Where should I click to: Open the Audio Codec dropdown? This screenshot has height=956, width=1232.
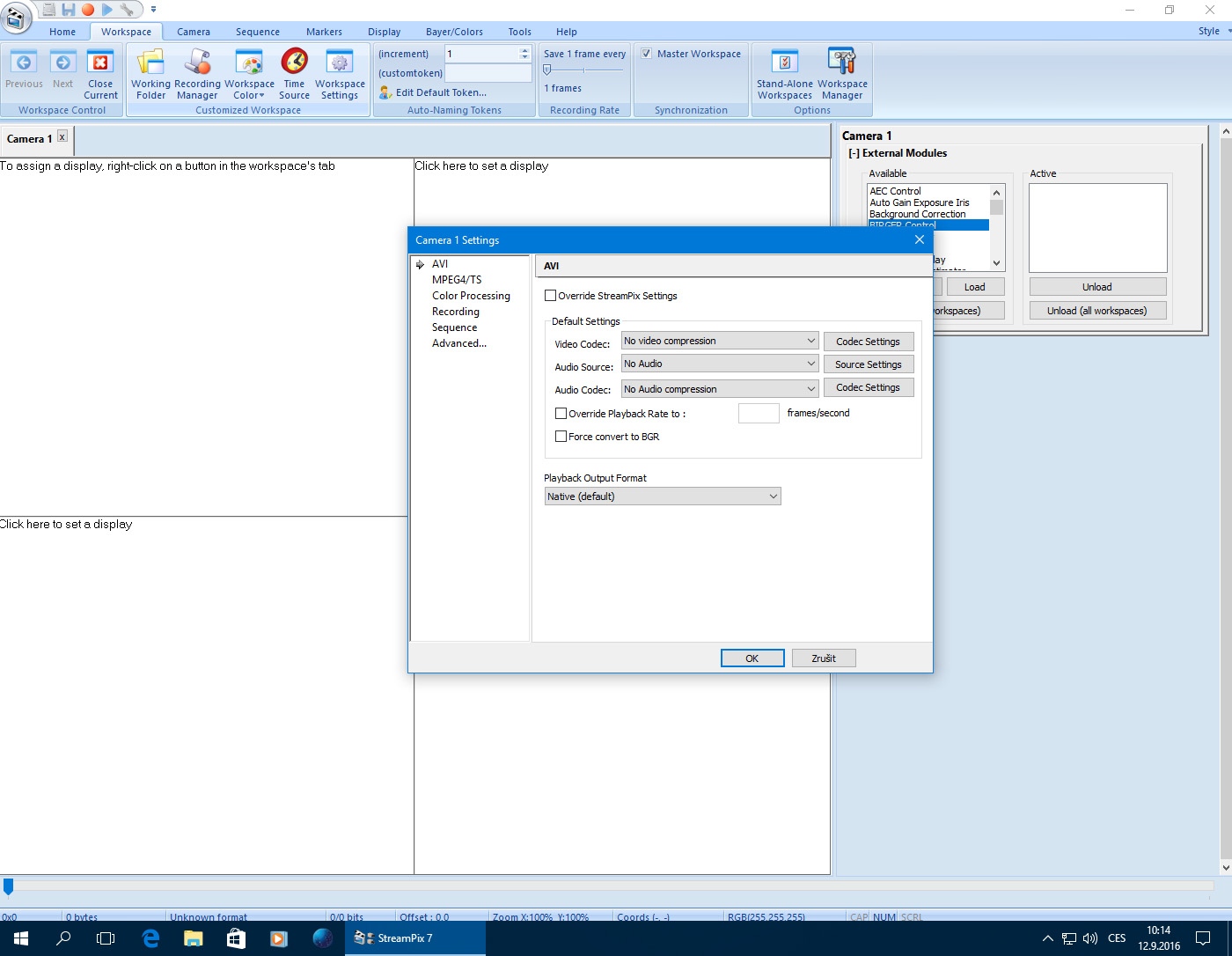click(x=720, y=389)
